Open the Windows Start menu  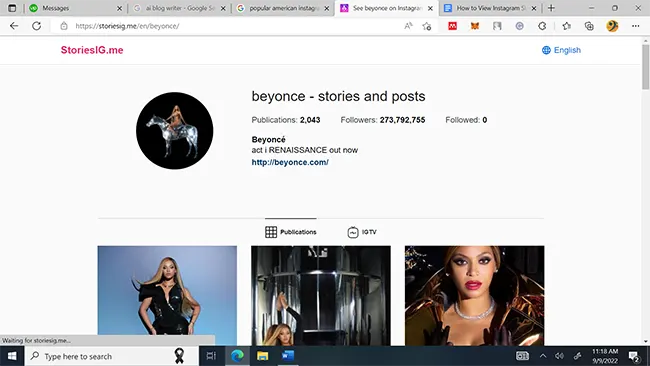[x=12, y=356]
